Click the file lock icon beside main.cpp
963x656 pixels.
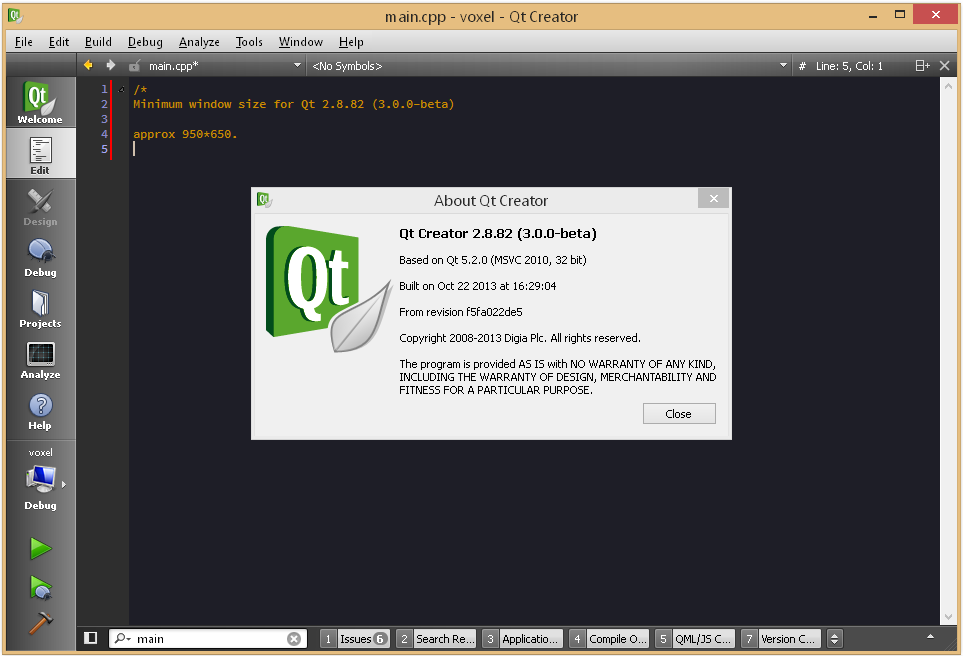click(x=135, y=66)
